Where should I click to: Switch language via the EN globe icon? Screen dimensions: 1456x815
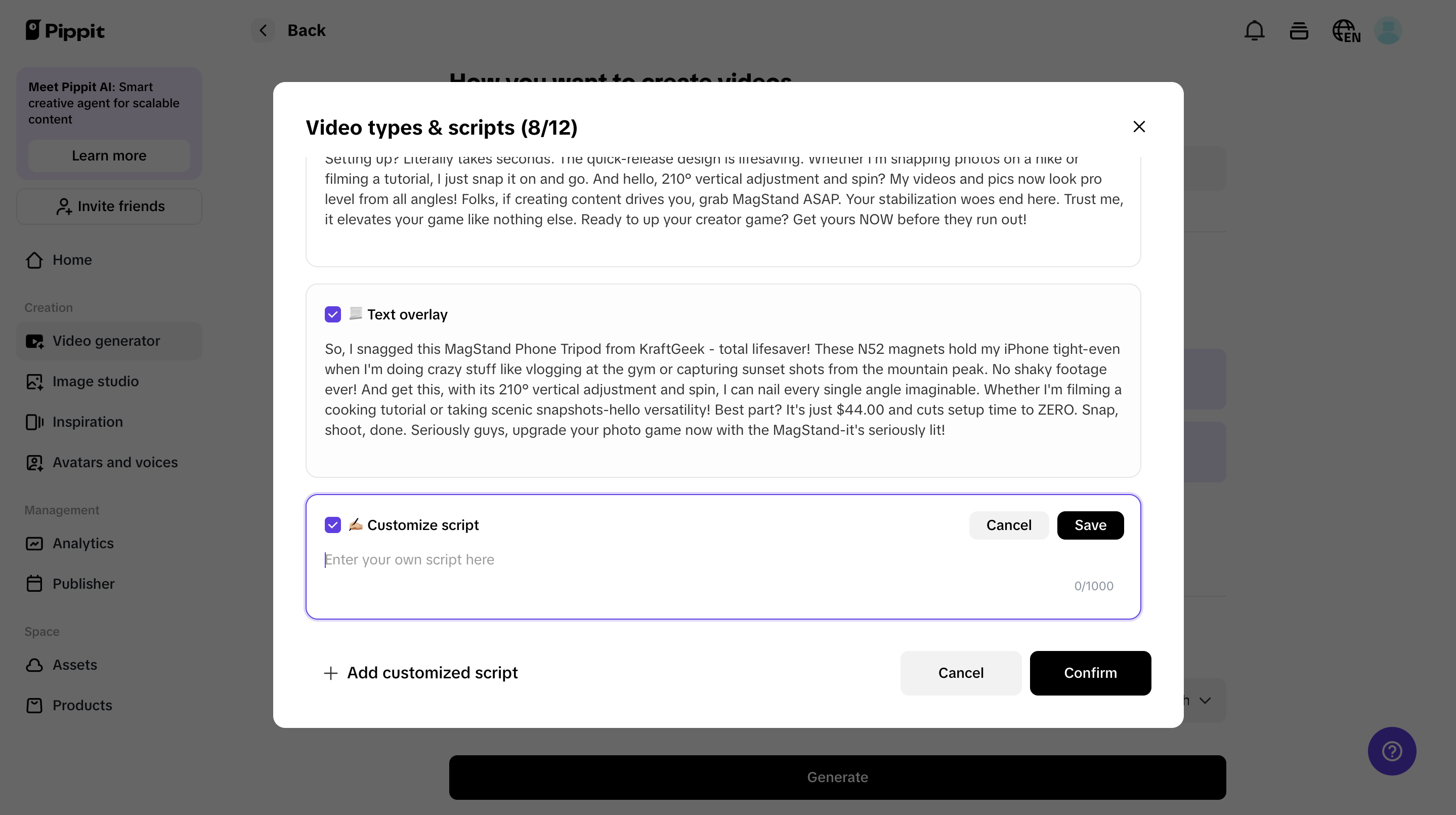point(1346,30)
